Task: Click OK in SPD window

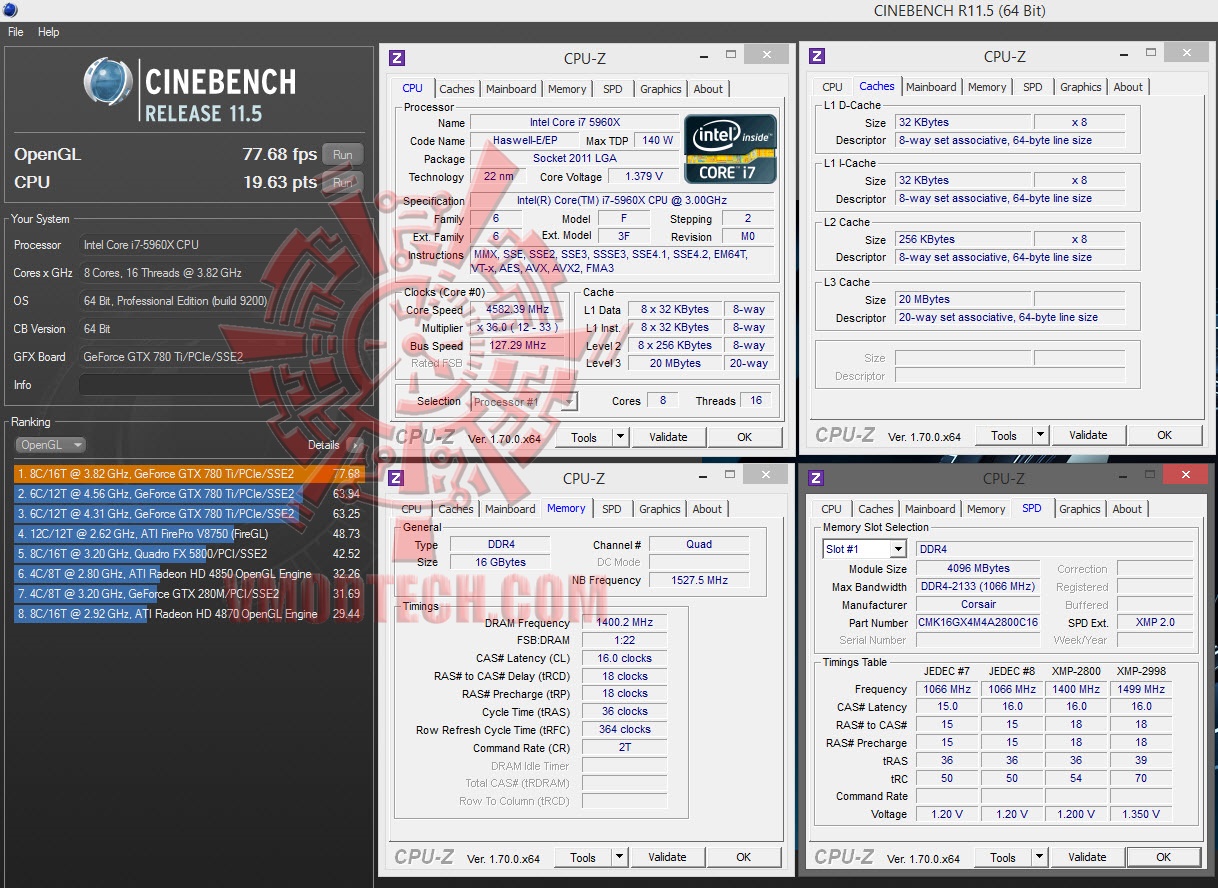Action: (x=1163, y=857)
